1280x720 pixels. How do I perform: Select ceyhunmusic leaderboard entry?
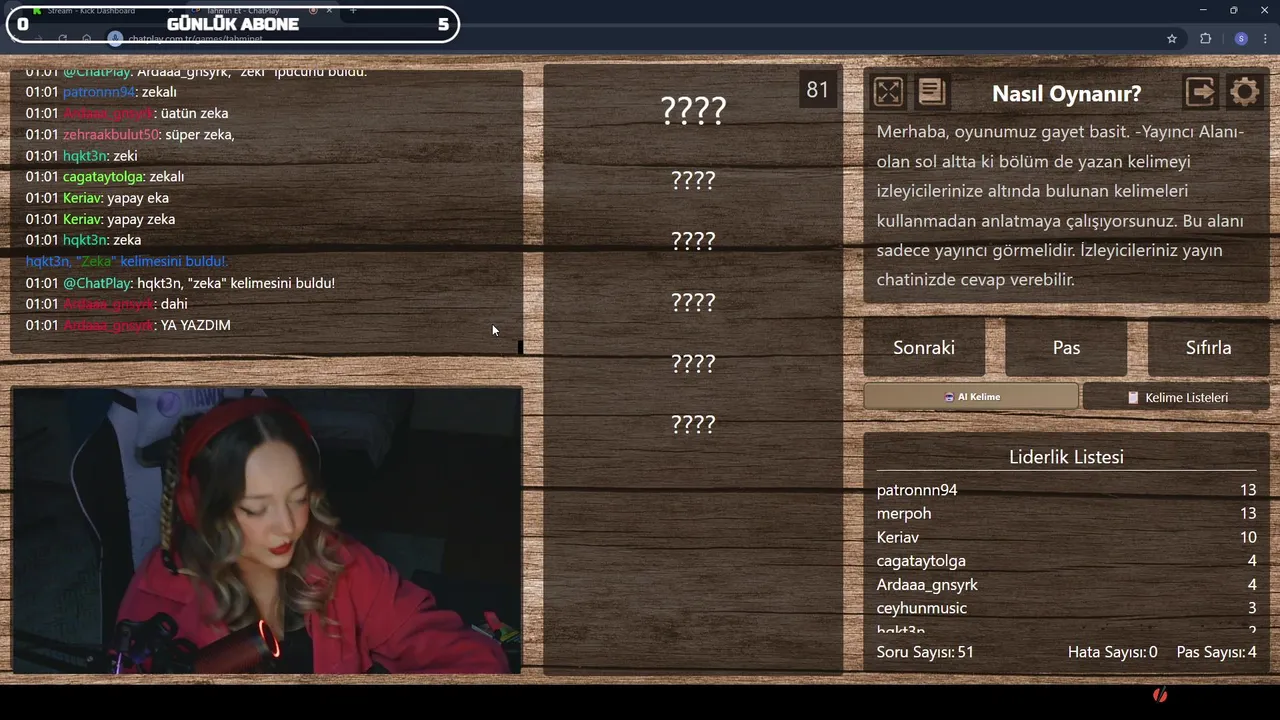click(1066, 607)
